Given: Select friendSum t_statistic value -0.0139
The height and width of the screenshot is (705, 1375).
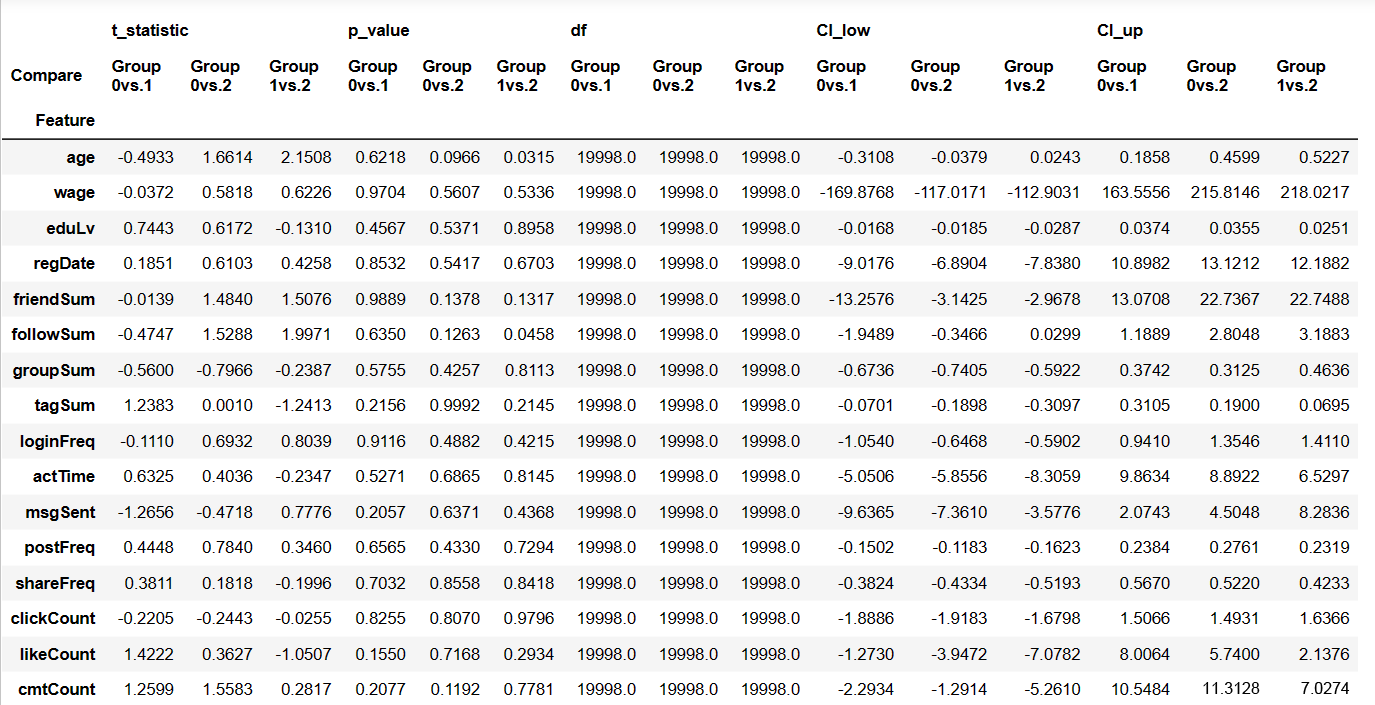Looking at the screenshot, I should coord(145,299).
